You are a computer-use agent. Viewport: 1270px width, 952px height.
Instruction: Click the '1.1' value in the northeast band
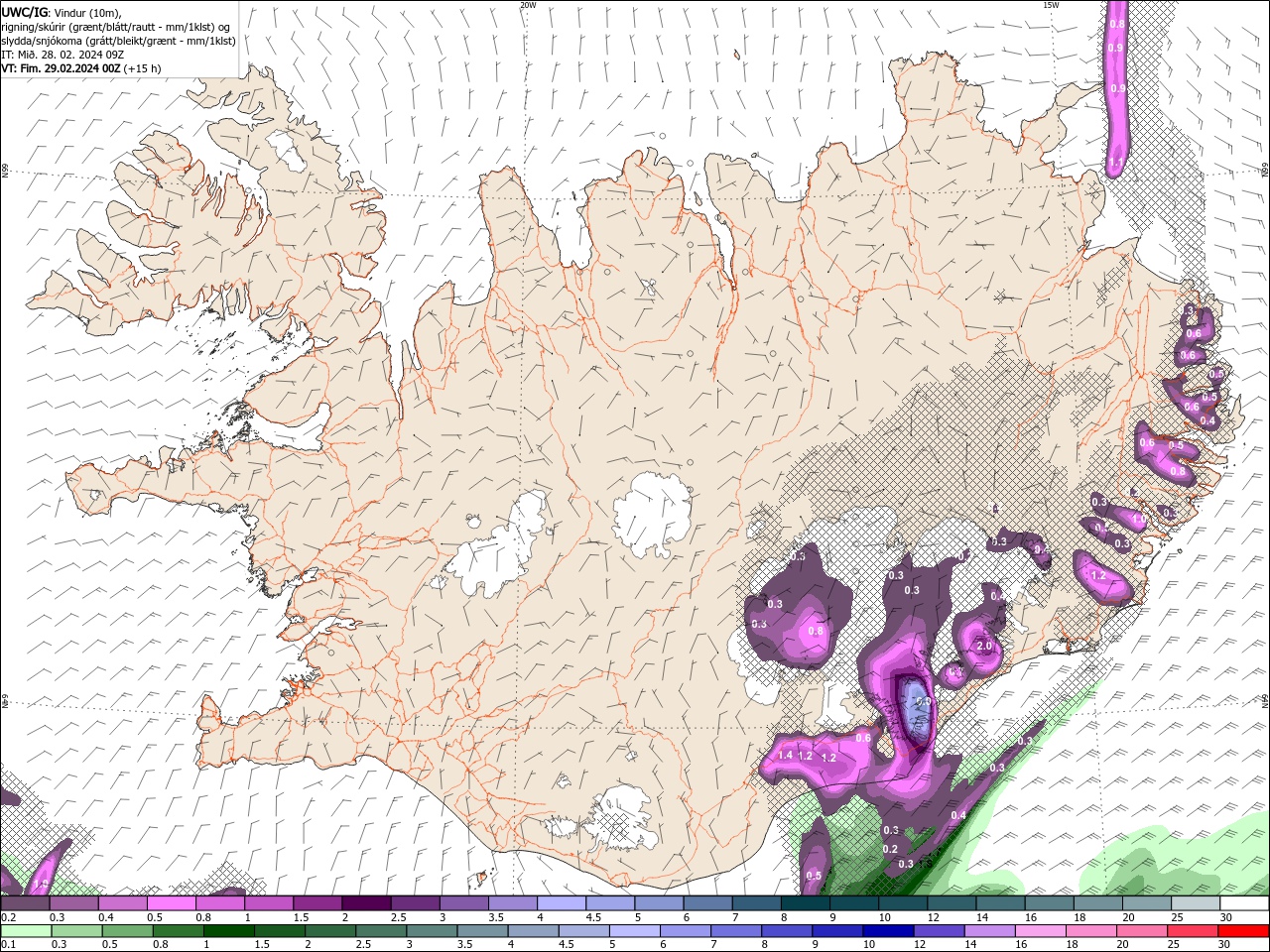(x=1116, y=163)
